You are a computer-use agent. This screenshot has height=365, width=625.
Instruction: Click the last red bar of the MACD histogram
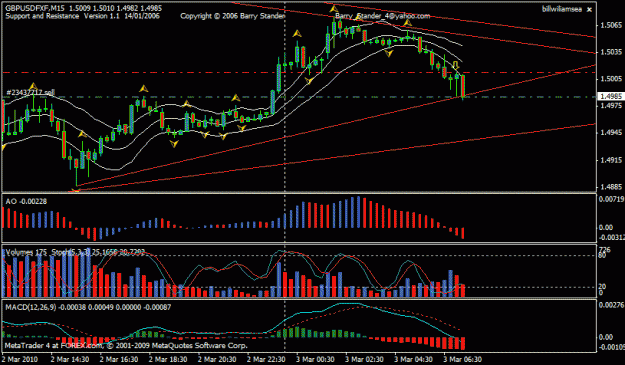point(463,343)
